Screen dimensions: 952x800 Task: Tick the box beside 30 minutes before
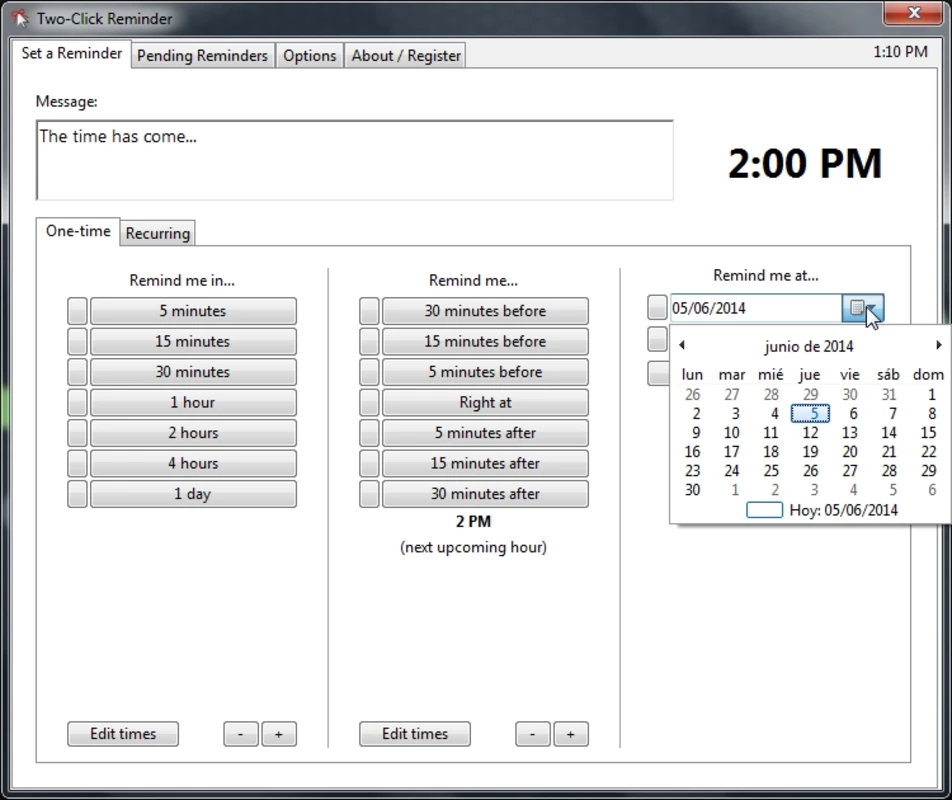coord(369,311)
